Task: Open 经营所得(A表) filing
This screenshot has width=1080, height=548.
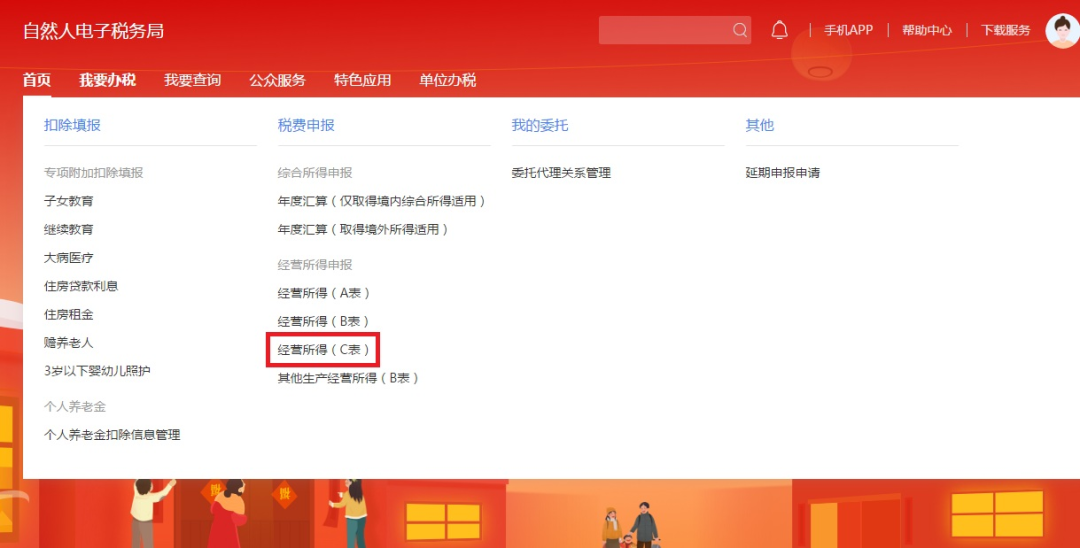Action: (324, 293)
